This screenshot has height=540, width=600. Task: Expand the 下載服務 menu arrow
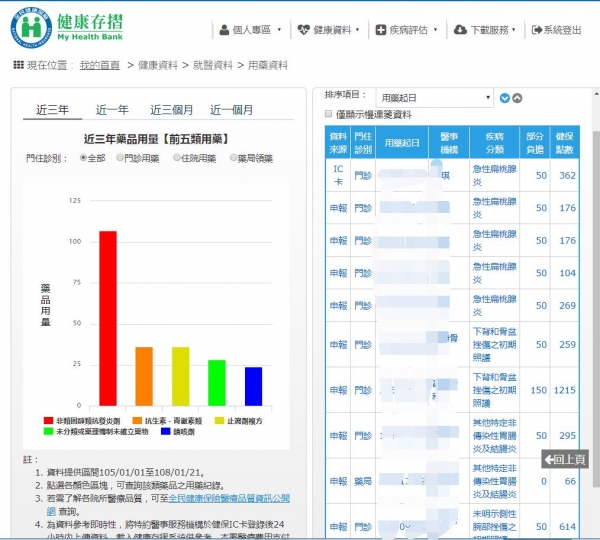click(514, 31)
